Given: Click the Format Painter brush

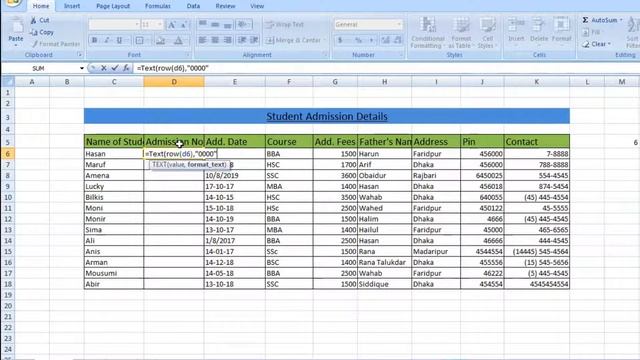Looking at the screenshot, I should [x=34, y=44].
